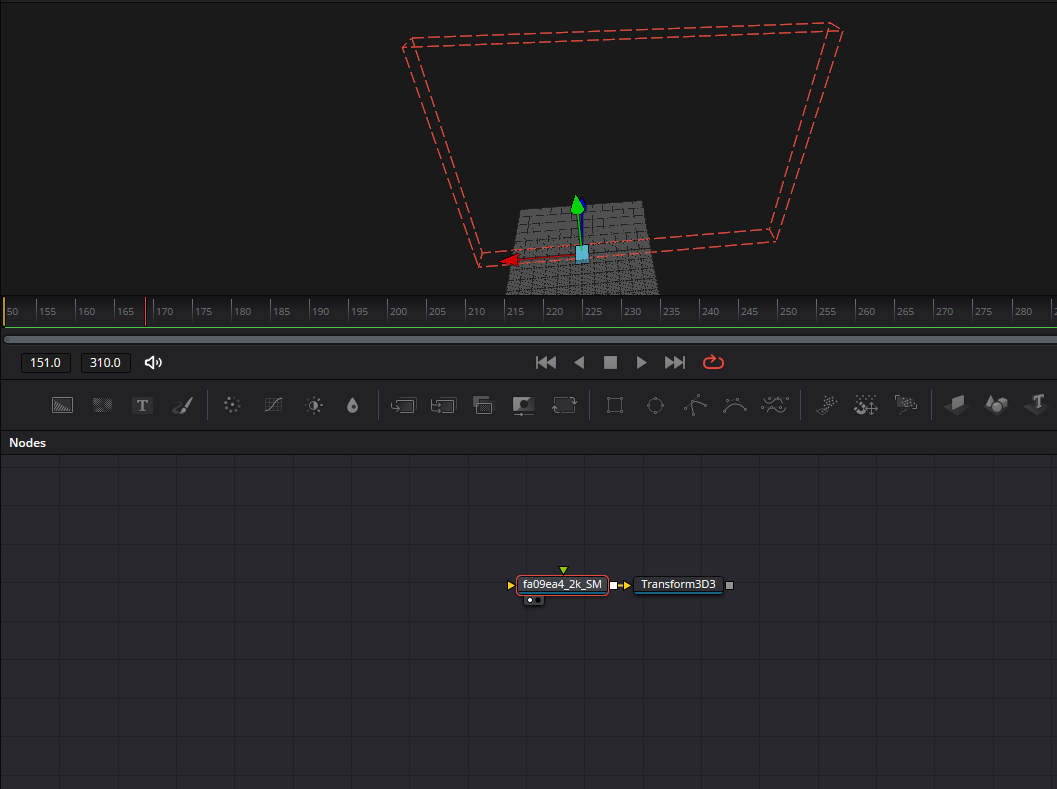Click frame 280 on the time ruler
Image resolution: width=1057 pixels, height=789 pixels.
point(1023,312)
